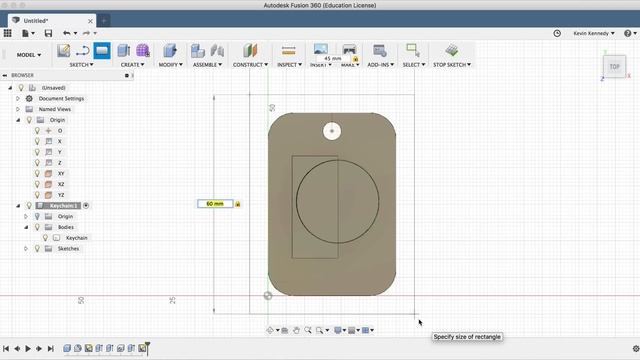
Task: Open the Help question mark dropdown
Action: [x=630, y=33]
